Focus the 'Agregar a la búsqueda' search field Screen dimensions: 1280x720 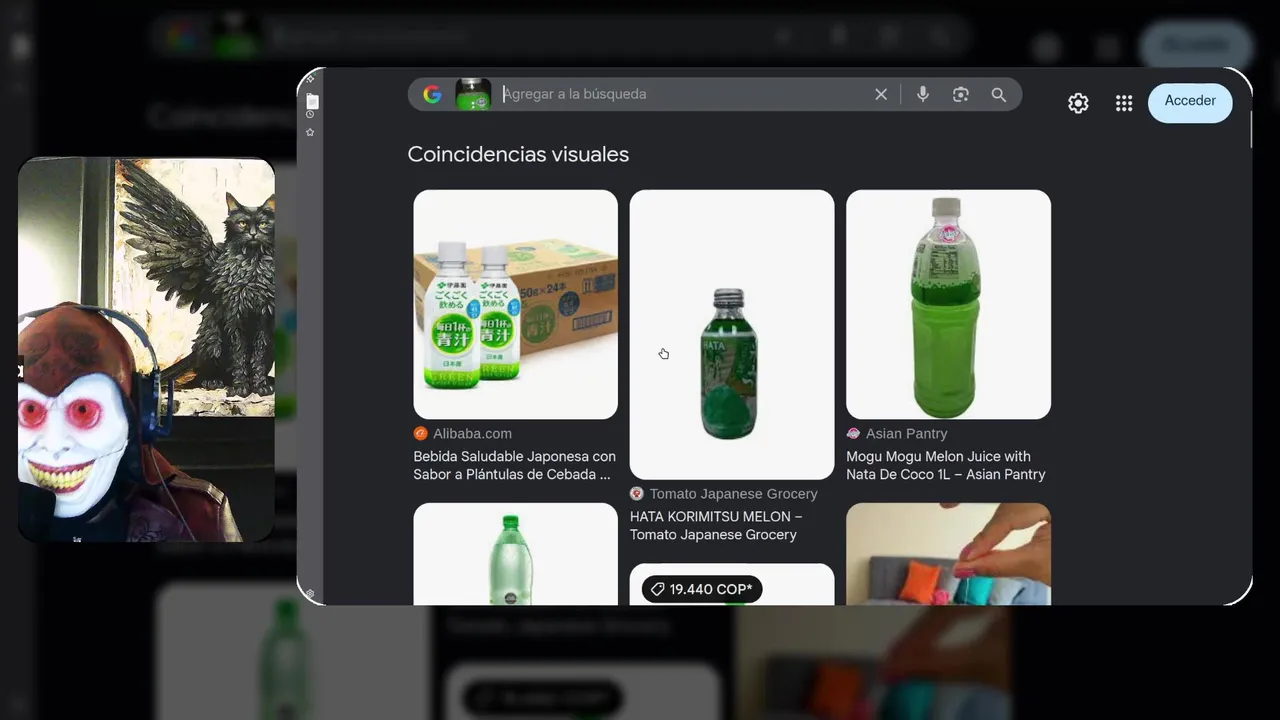tap(683, 94)
